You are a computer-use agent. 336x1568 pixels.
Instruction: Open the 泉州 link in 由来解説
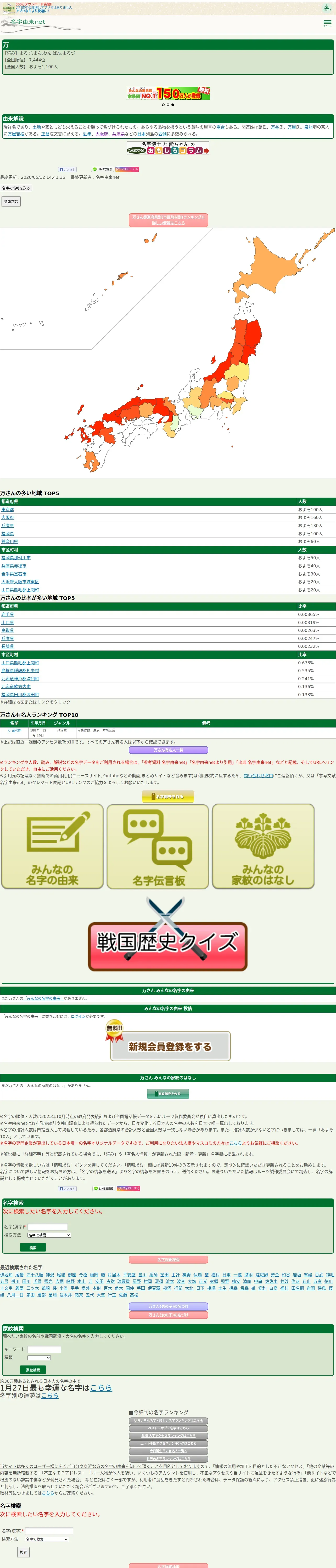pos(308,127)
